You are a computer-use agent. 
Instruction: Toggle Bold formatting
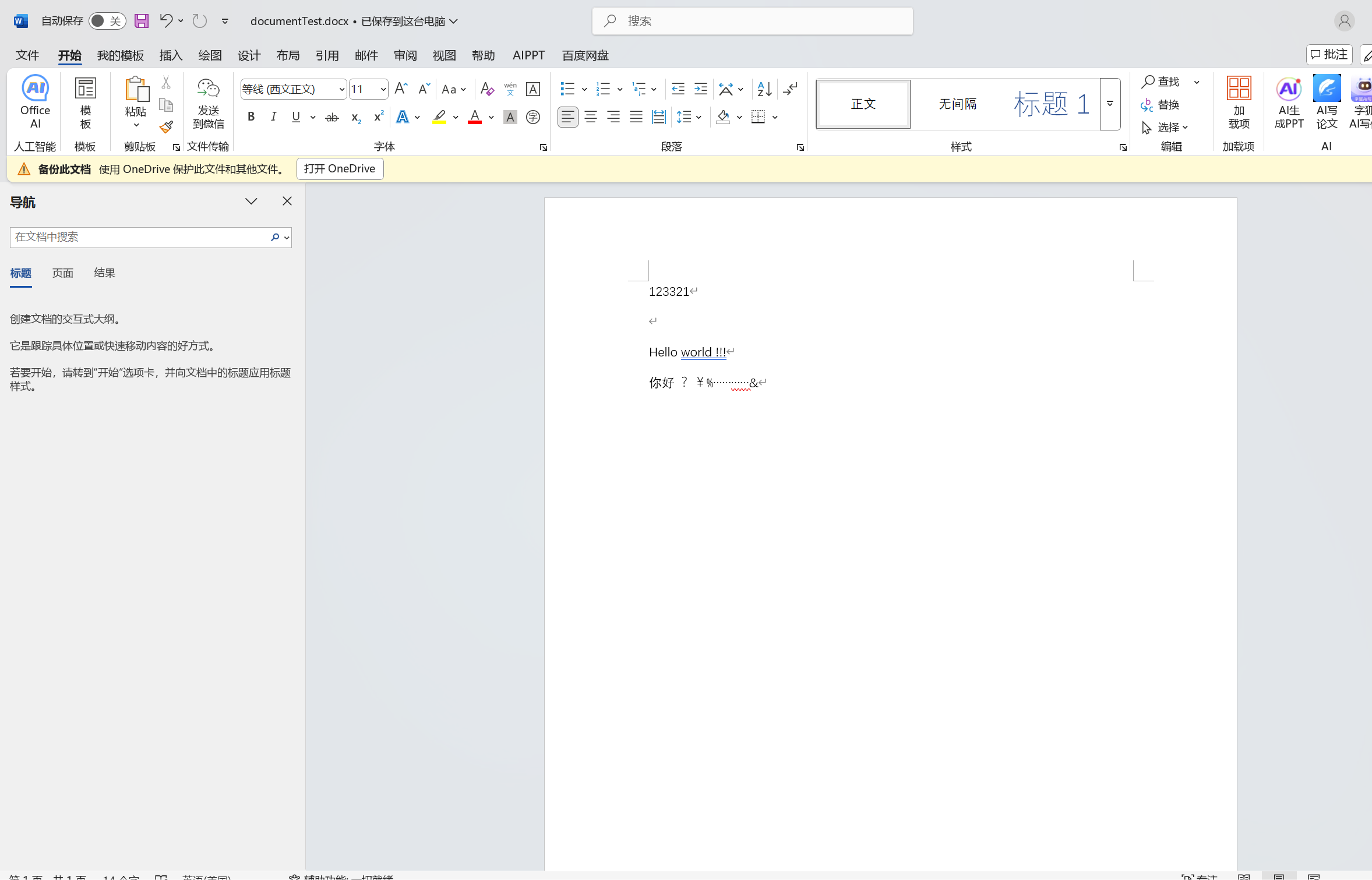coord(251,117)
